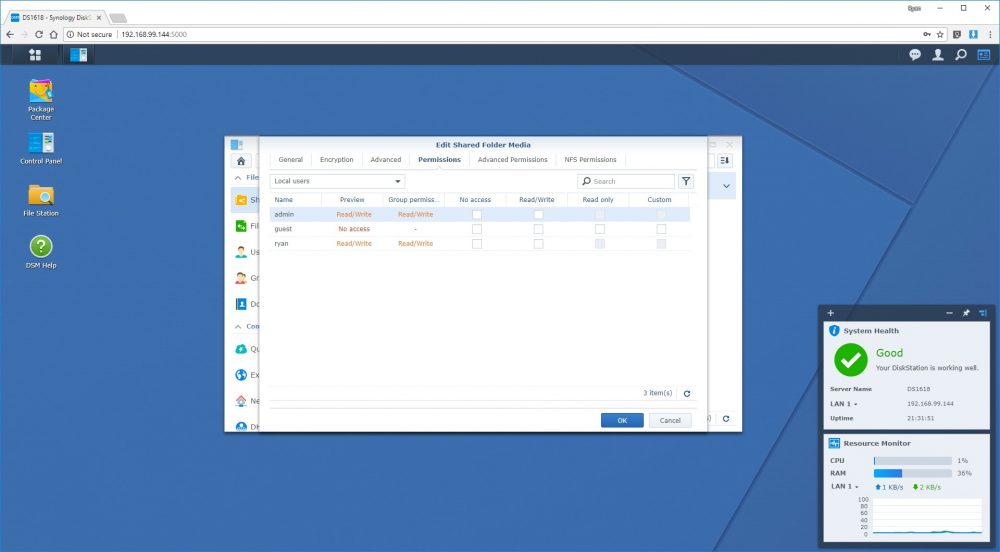This screenshot has width=1000, height=552.
Task: Click the widget panel dock icon
Action: [x=983, y=313]
